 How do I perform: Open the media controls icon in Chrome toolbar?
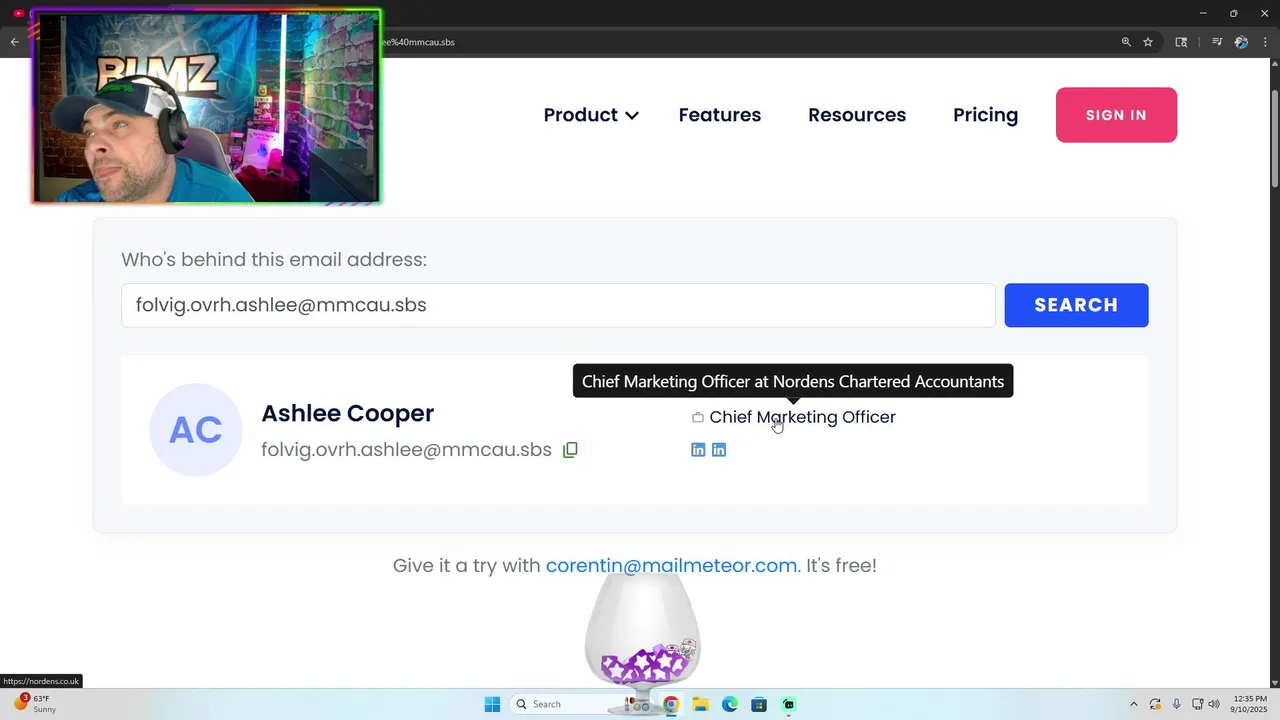tap(1217, 42)
